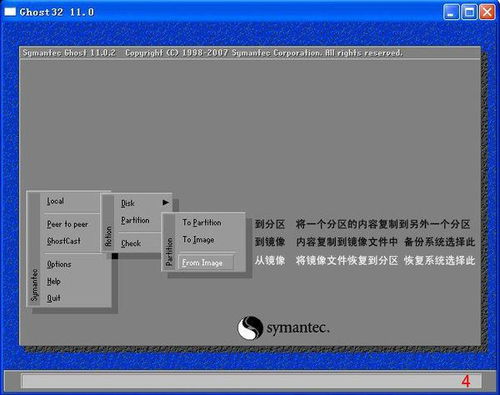500x395 pixels.
Task: Select Quit to exit Ghost
Action: tap(53, 298)
